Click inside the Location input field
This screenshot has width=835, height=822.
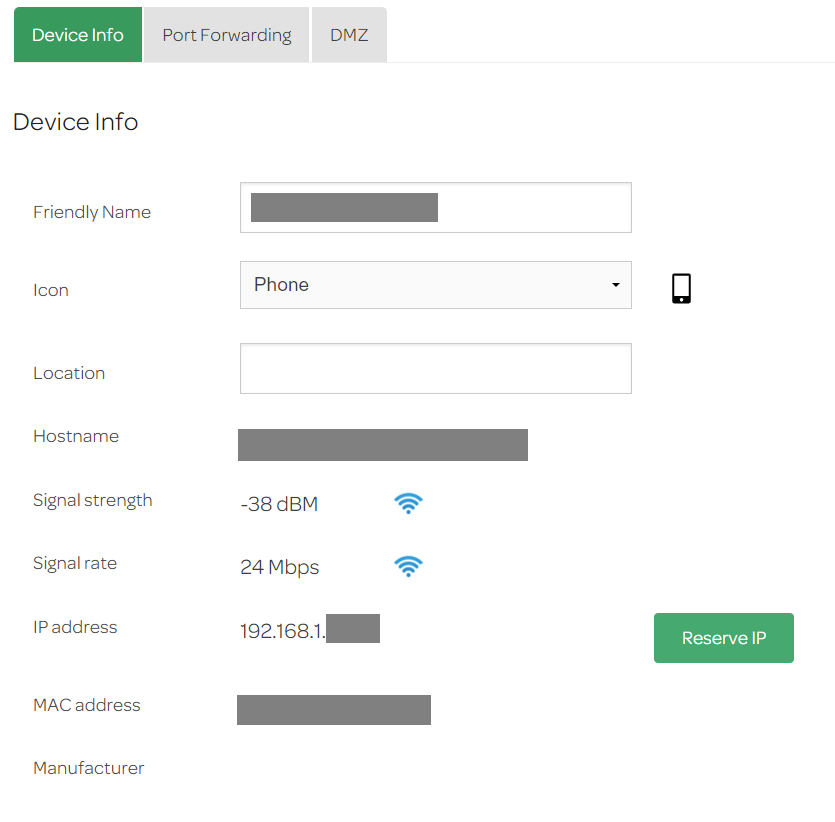pos(435,368)
